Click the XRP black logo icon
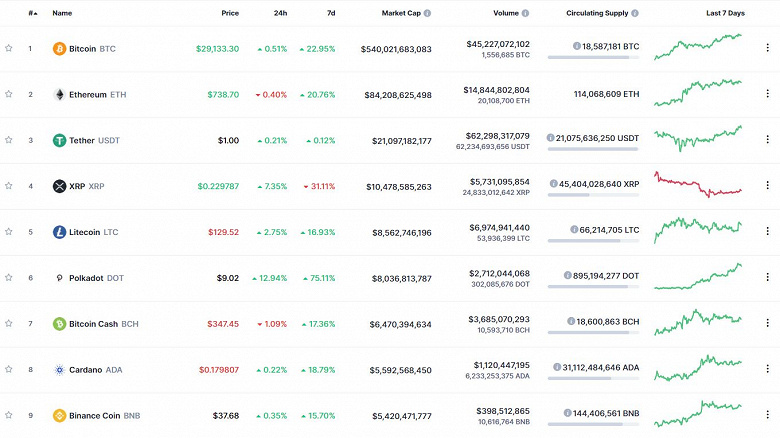Viewport: 780px width, 438px height. [x=59, y=186]
